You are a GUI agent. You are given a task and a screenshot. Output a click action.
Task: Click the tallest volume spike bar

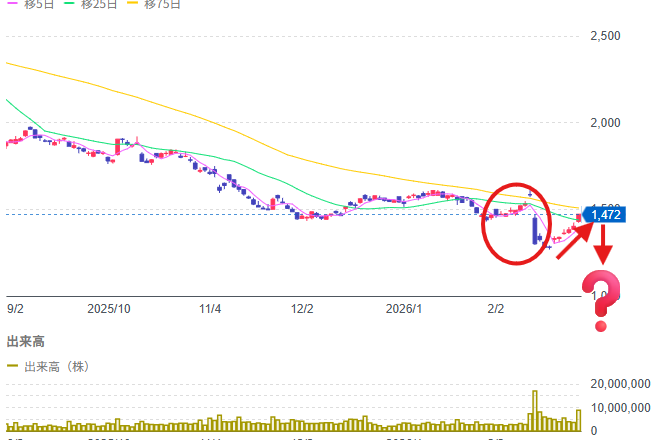[535, 410]
